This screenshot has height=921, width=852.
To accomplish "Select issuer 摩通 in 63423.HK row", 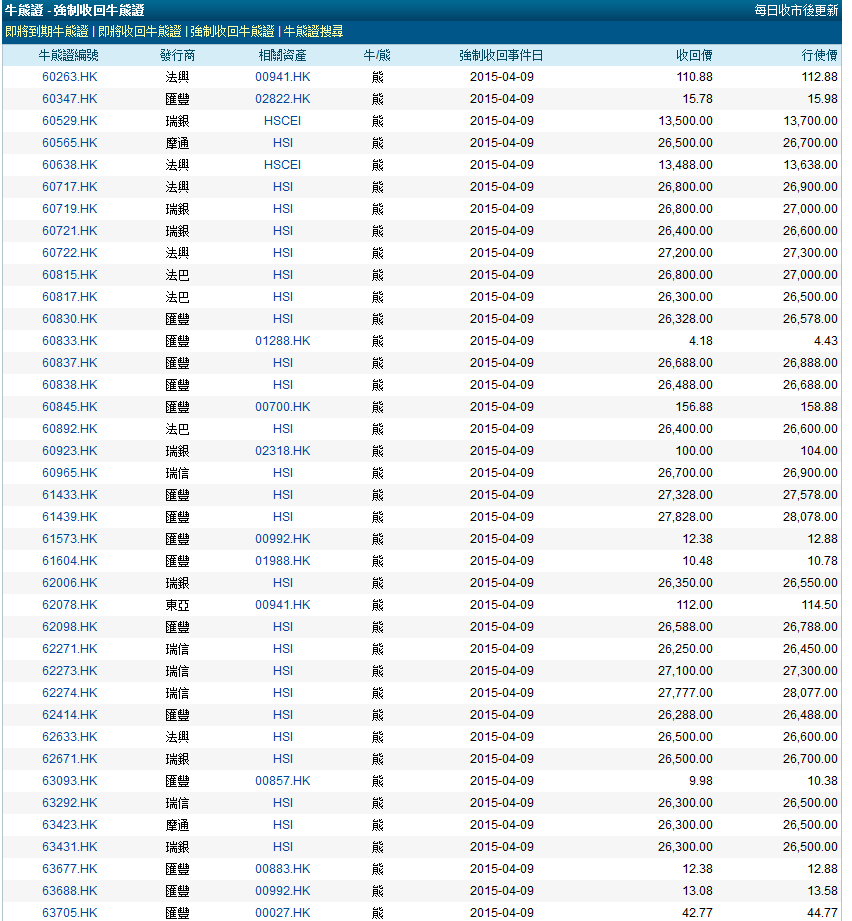I will pyautogui.click(x=177, y=825).
